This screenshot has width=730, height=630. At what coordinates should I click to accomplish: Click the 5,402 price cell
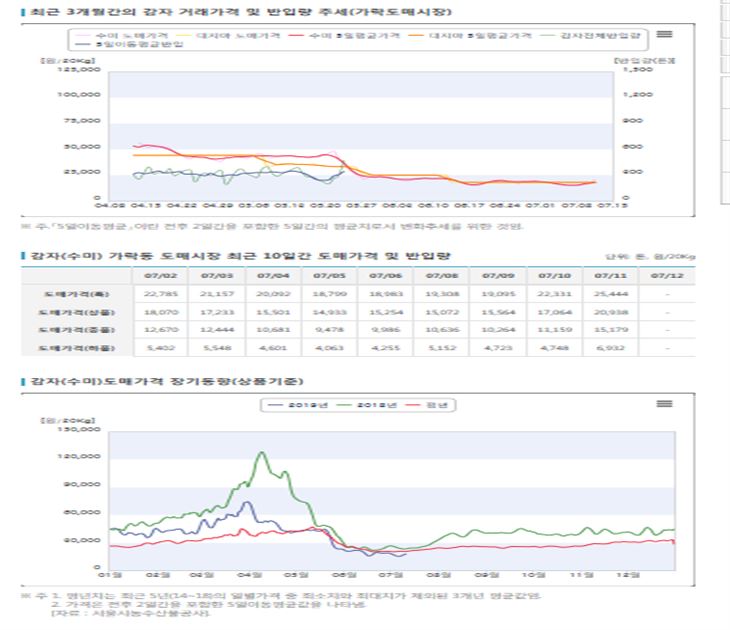click(161, 347)
